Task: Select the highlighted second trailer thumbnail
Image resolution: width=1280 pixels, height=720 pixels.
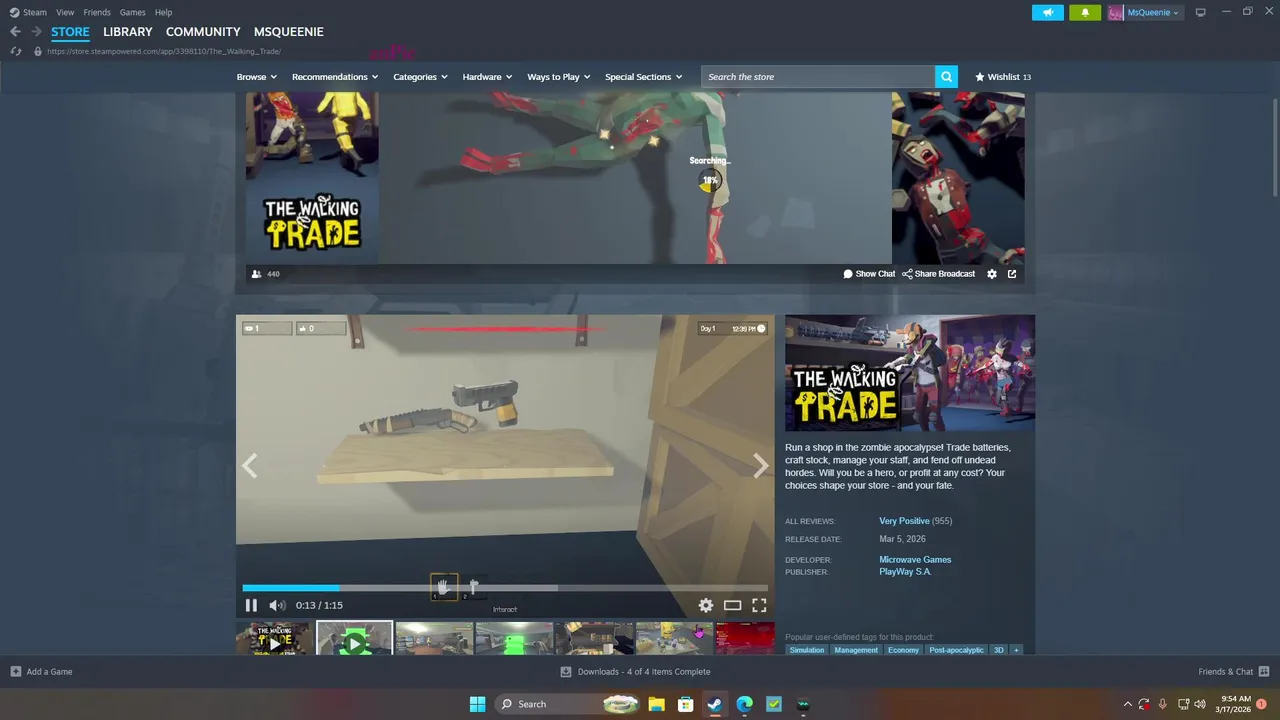Action: coord(354,639)
